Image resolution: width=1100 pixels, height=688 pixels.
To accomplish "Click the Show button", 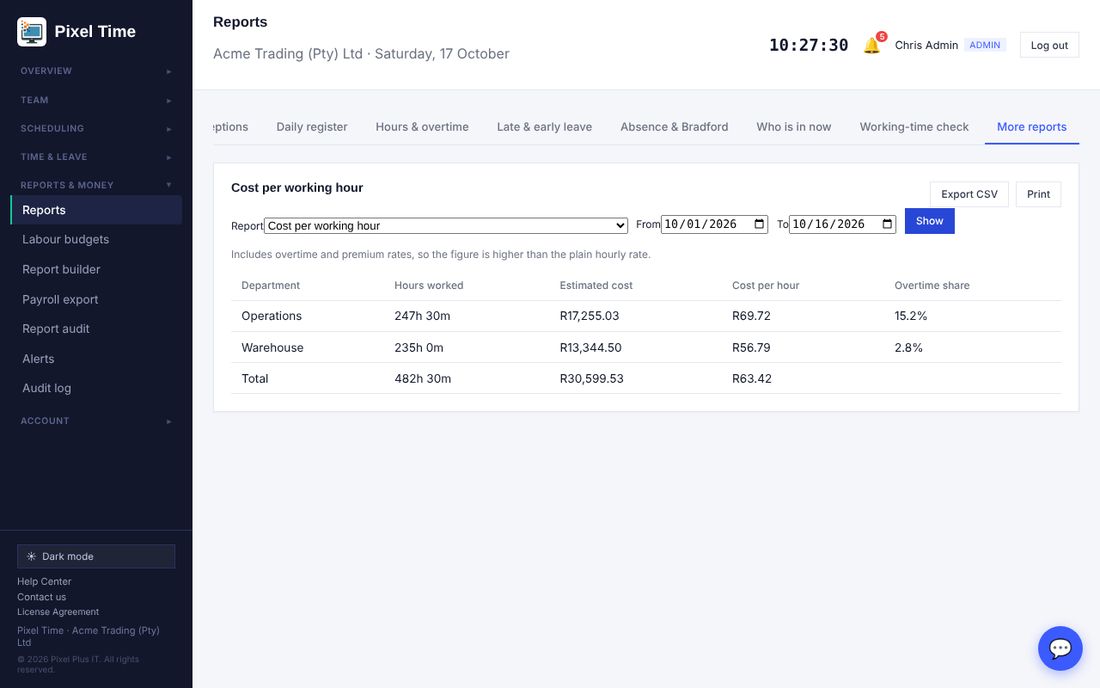I will [x=930, y=221].
